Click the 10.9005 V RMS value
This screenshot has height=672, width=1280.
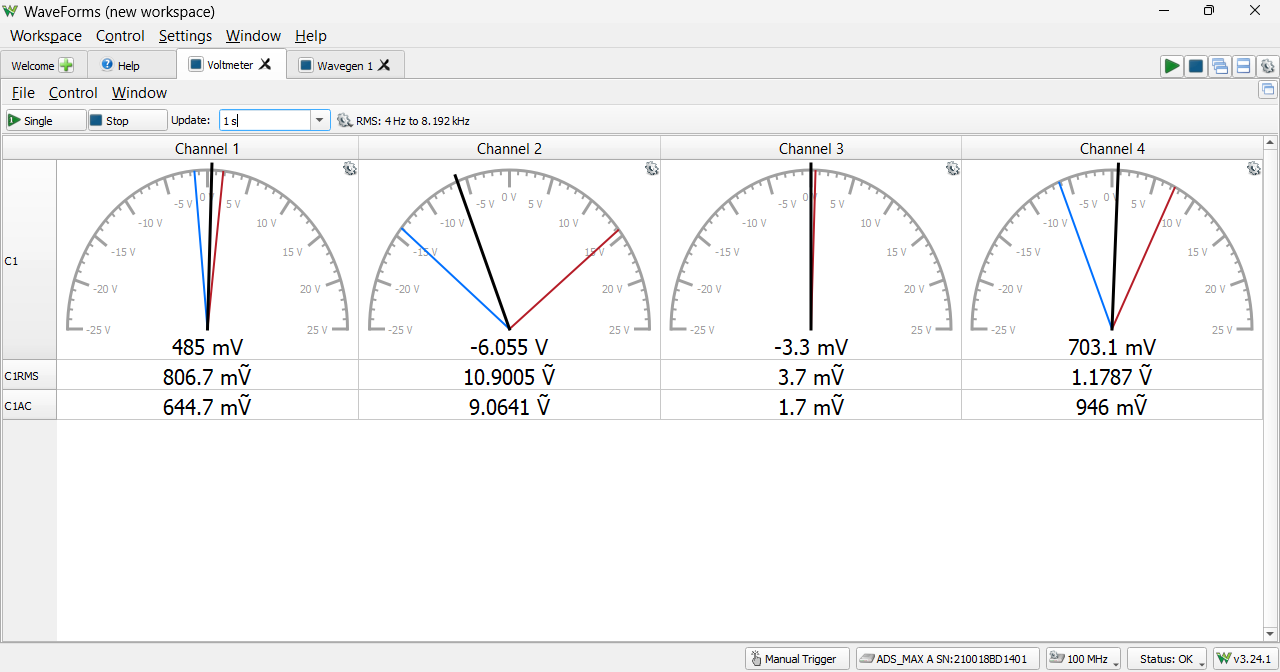509,377
